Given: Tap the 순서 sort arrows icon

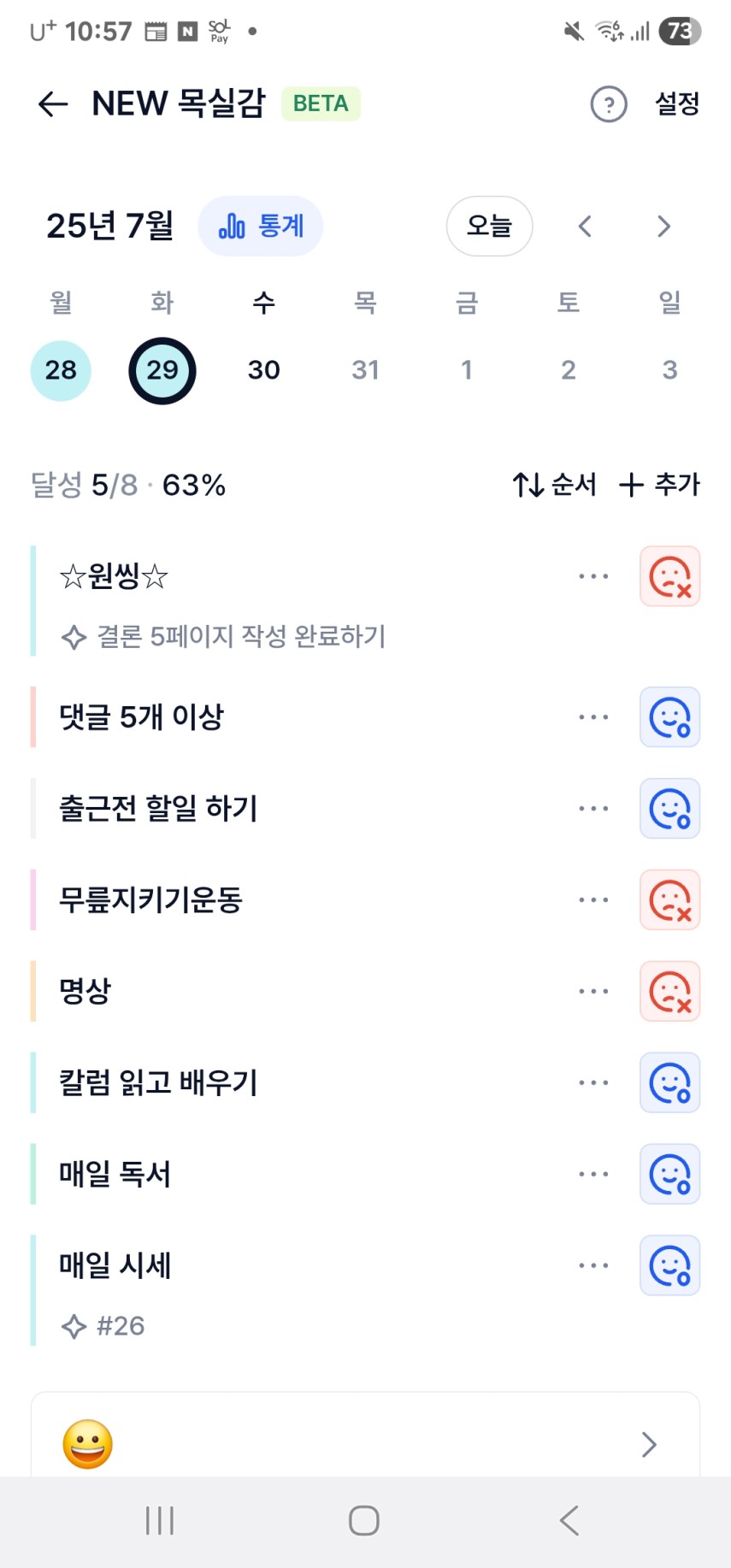Looking at the screenshot, I should click(528, 485).
